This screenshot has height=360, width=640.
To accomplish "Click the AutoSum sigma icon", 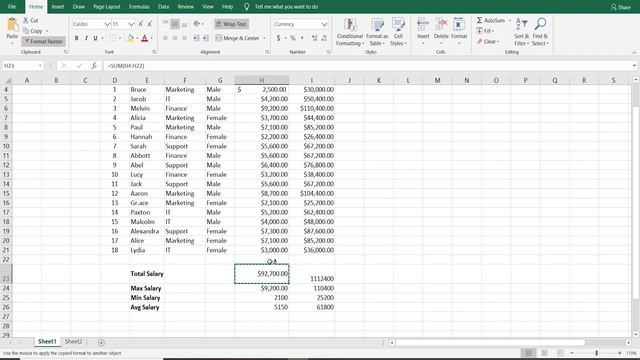I will pyautogui.click(x=480, y=20).
